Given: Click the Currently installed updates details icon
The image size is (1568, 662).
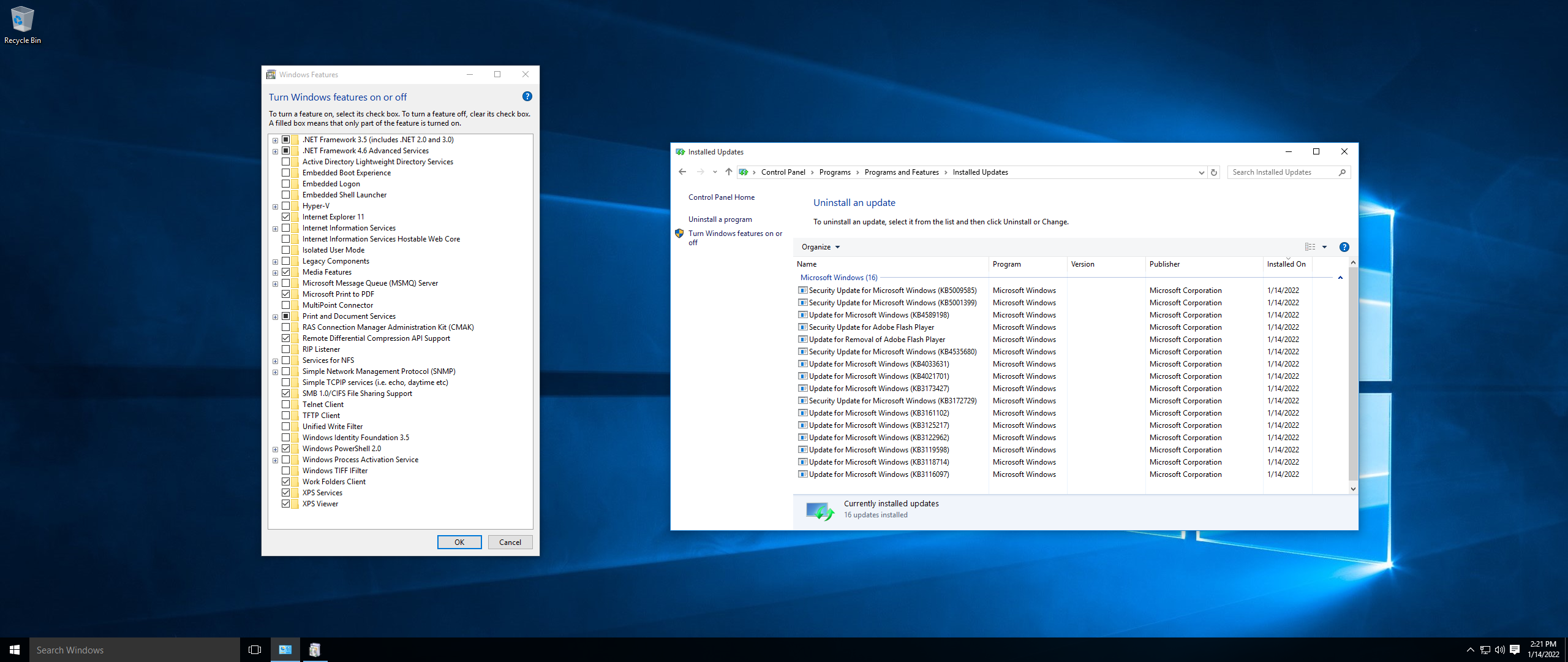Looking at the screenshot, I should pos(820,510).
